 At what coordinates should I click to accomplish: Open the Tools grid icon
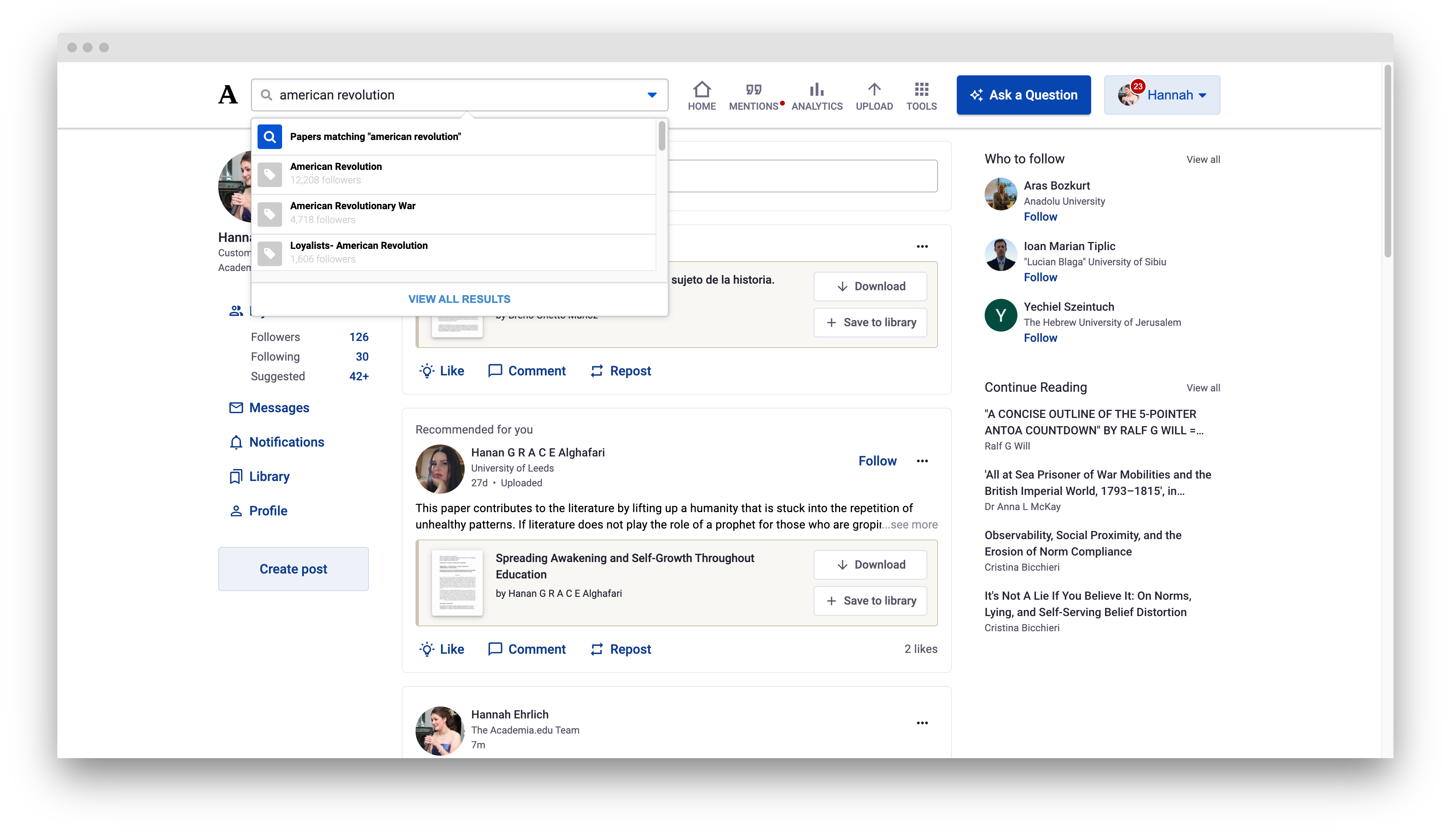921,89
